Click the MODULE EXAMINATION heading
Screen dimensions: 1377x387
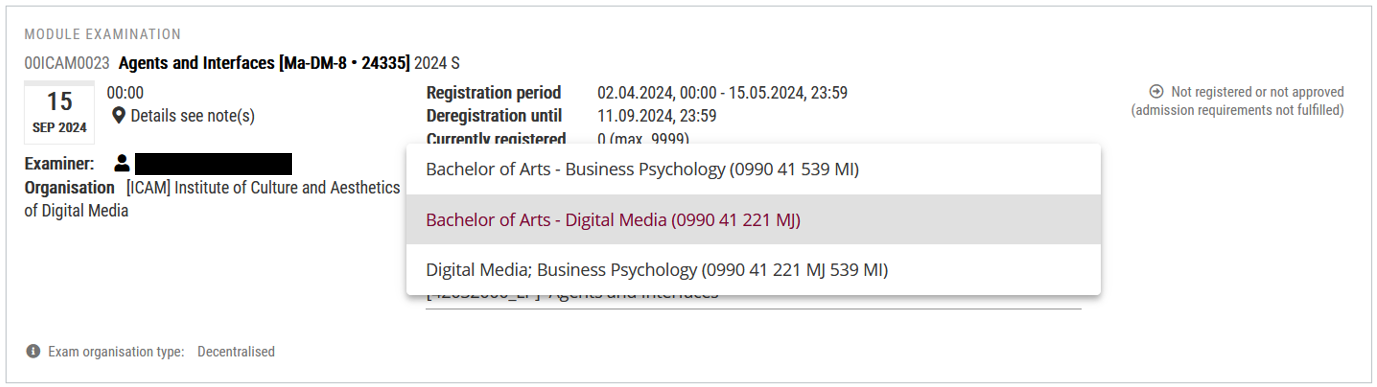point(103,35)
